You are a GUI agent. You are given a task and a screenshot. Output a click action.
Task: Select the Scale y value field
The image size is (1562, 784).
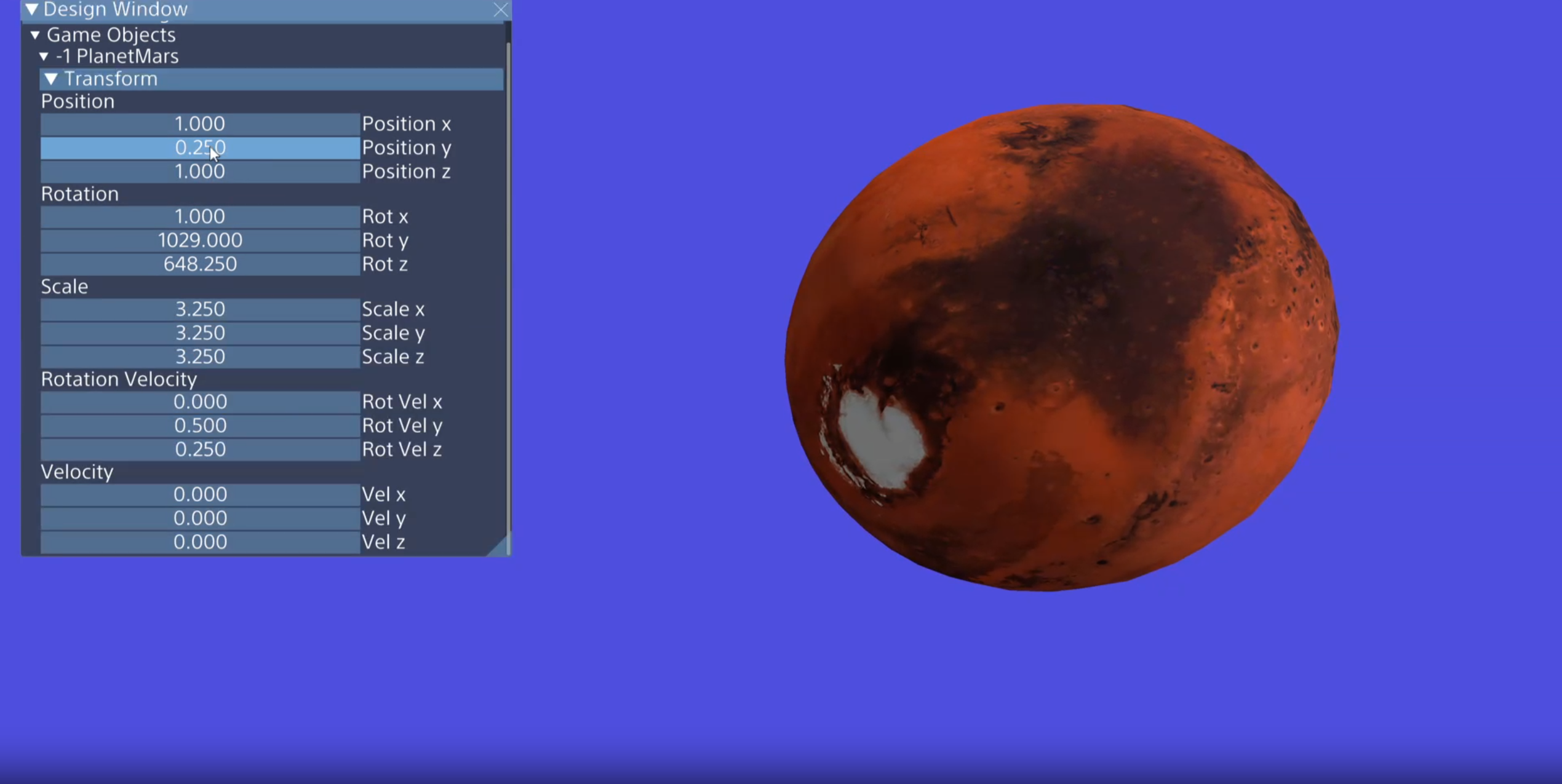199,332
